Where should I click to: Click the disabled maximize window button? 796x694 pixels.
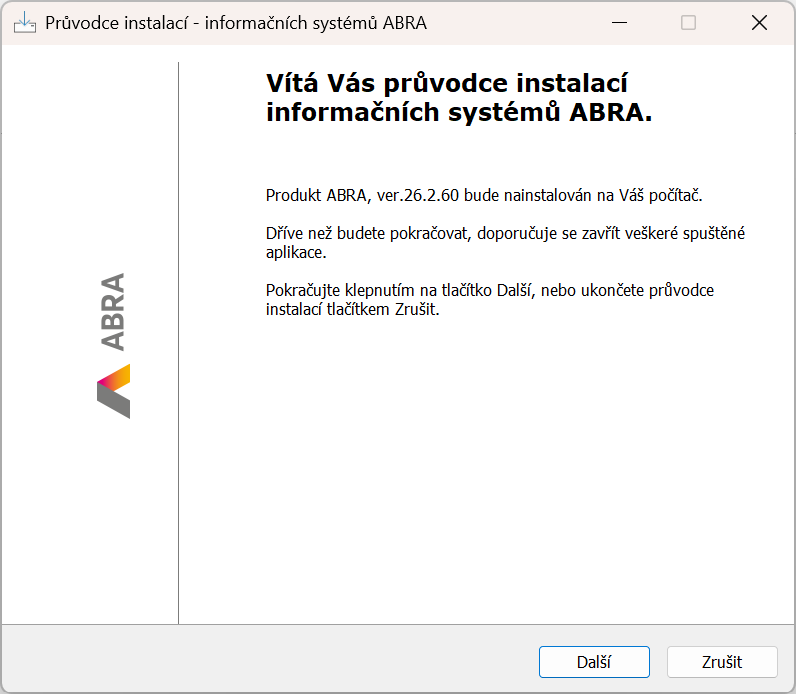[x=688, y=23]
